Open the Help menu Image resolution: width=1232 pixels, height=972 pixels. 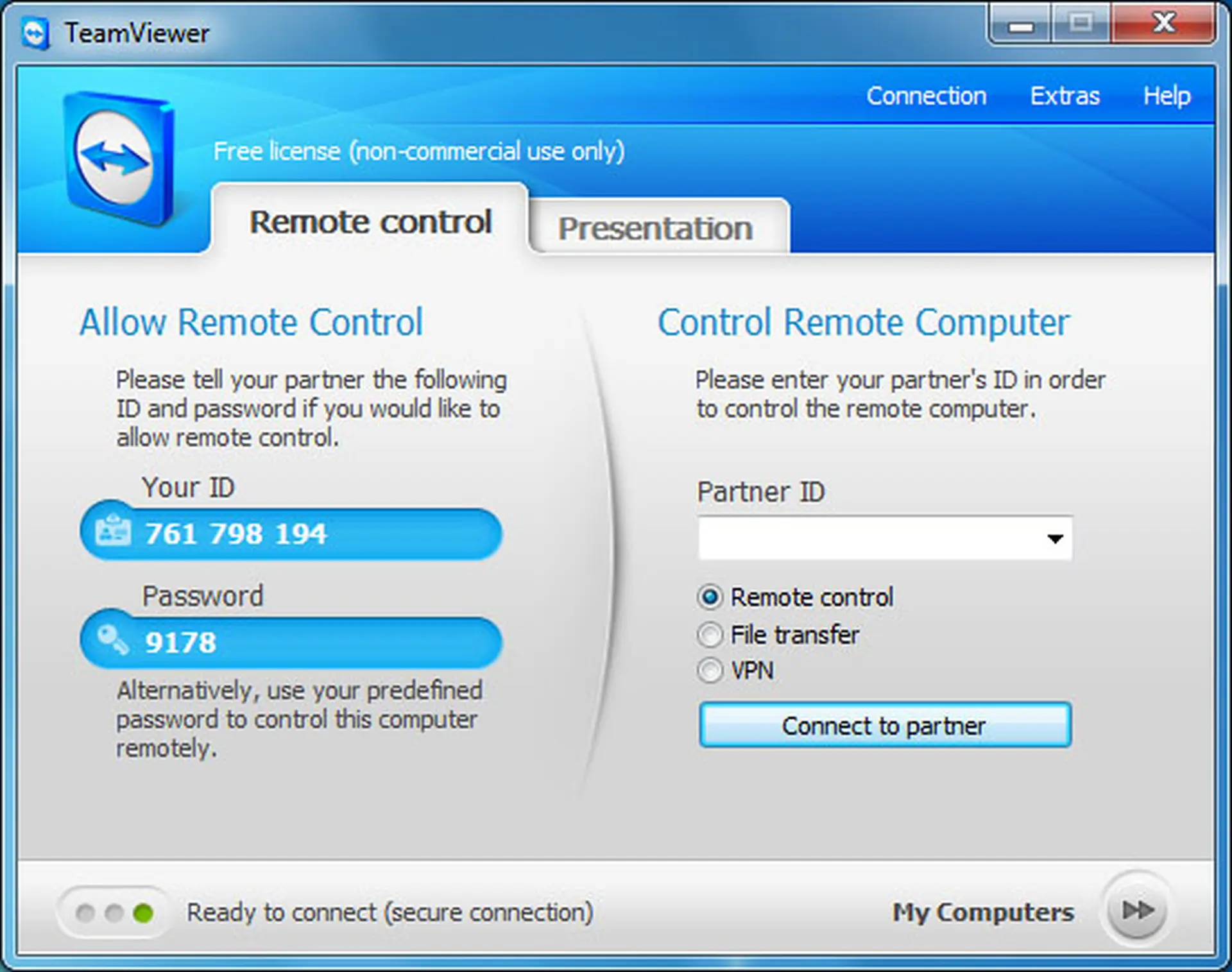coord(1167,96)
